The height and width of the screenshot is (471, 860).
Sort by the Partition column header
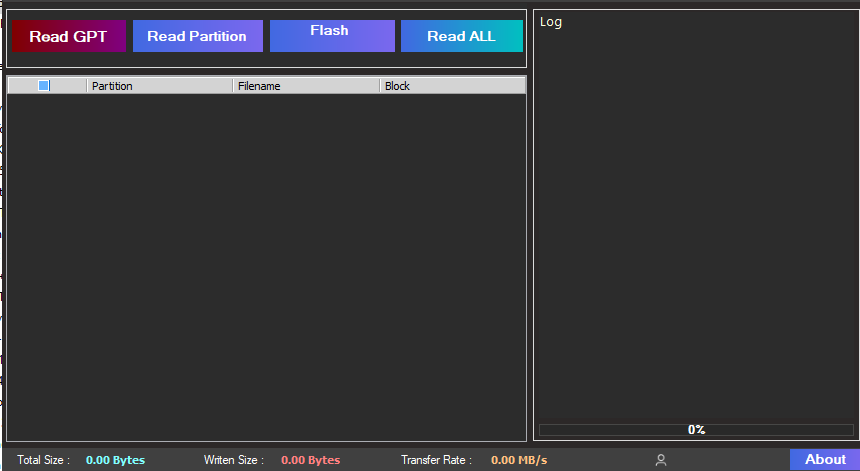(159, 86)
